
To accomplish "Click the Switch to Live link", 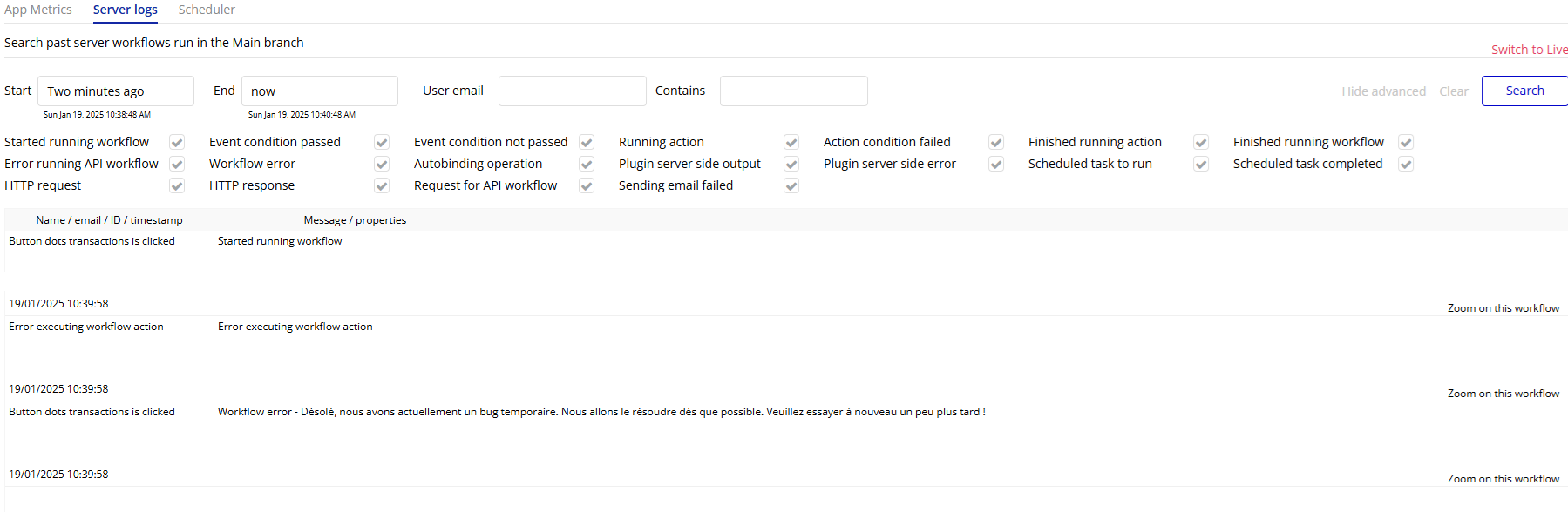I will [x=1529, y=50].
